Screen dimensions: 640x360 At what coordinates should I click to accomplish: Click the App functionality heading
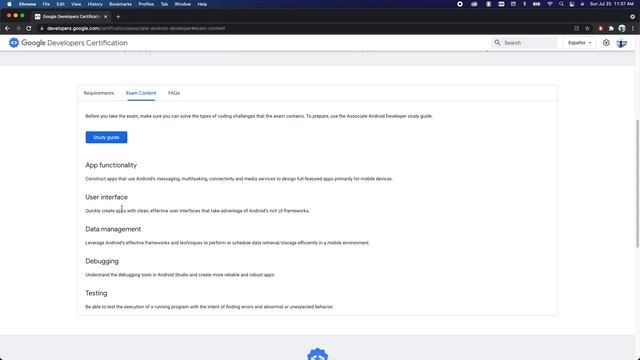[x=111, y=165]
